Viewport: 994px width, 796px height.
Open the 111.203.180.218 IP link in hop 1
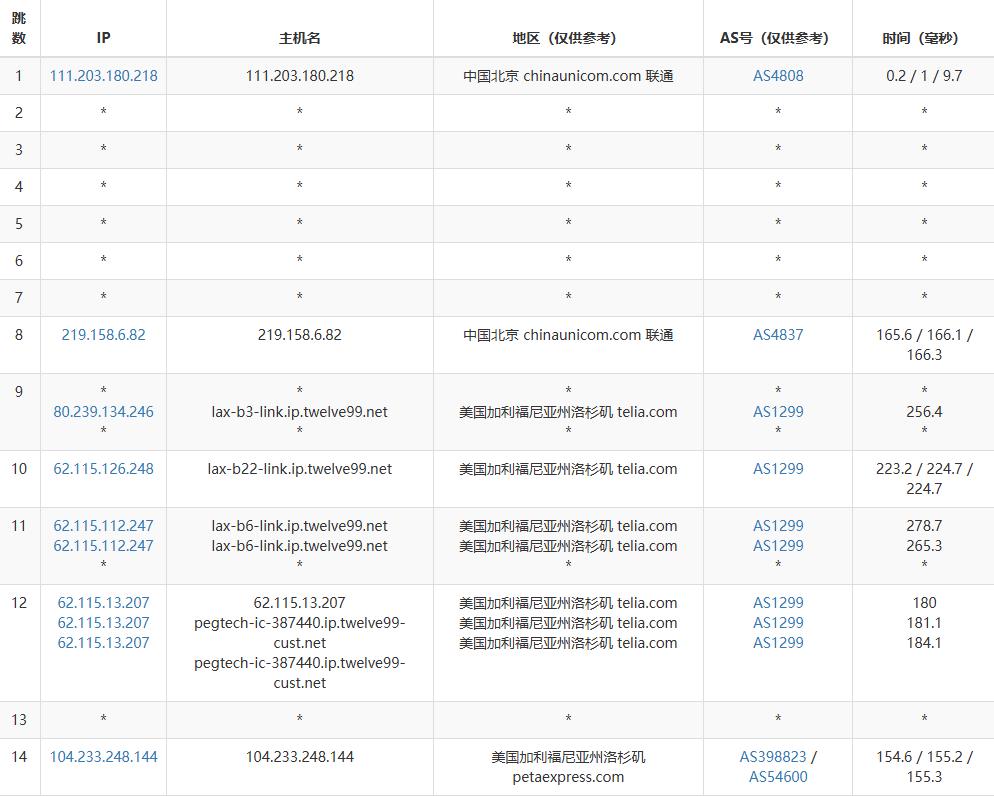[x=103, y=76]
